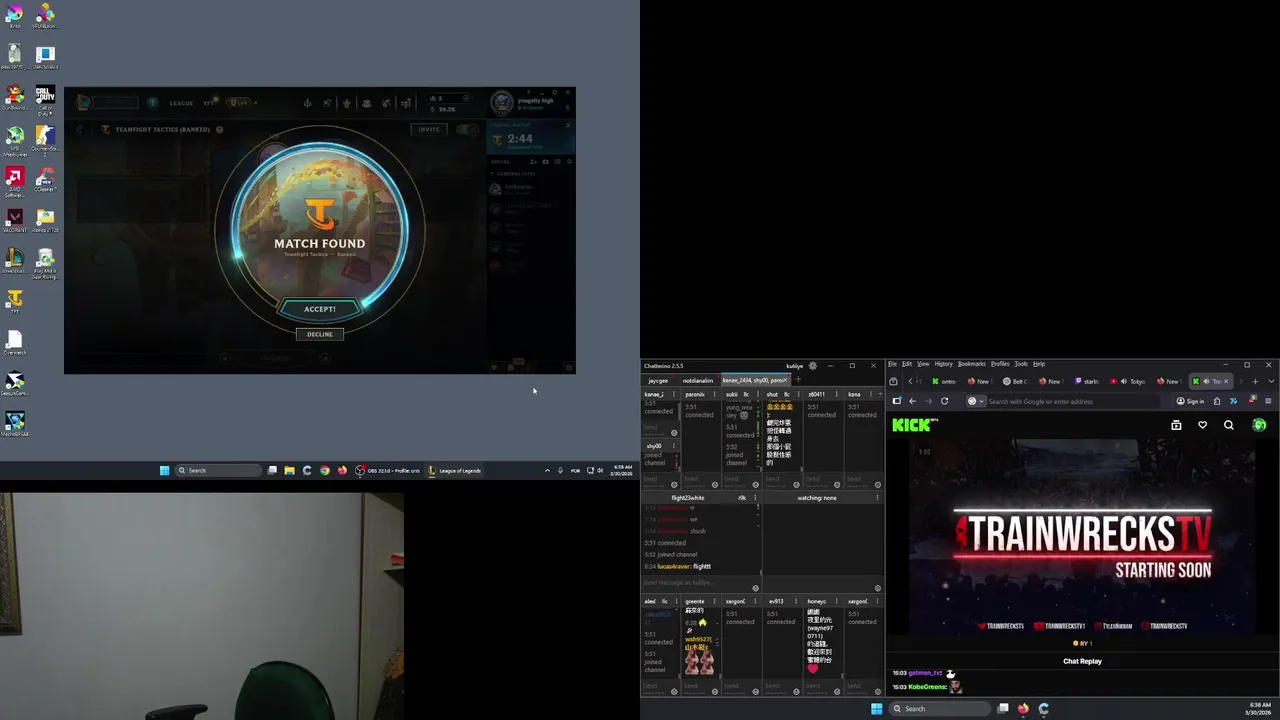This screenshot has width=1280, height=720.
Task: Go back in Firefox navigation
Action: click(x=912, y=401)
